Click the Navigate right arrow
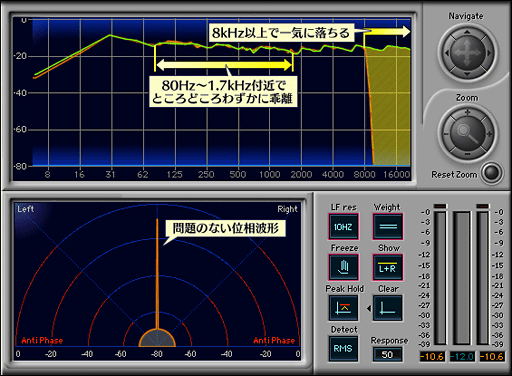This screenshot has width=512, height=376. tap(489, 53)
